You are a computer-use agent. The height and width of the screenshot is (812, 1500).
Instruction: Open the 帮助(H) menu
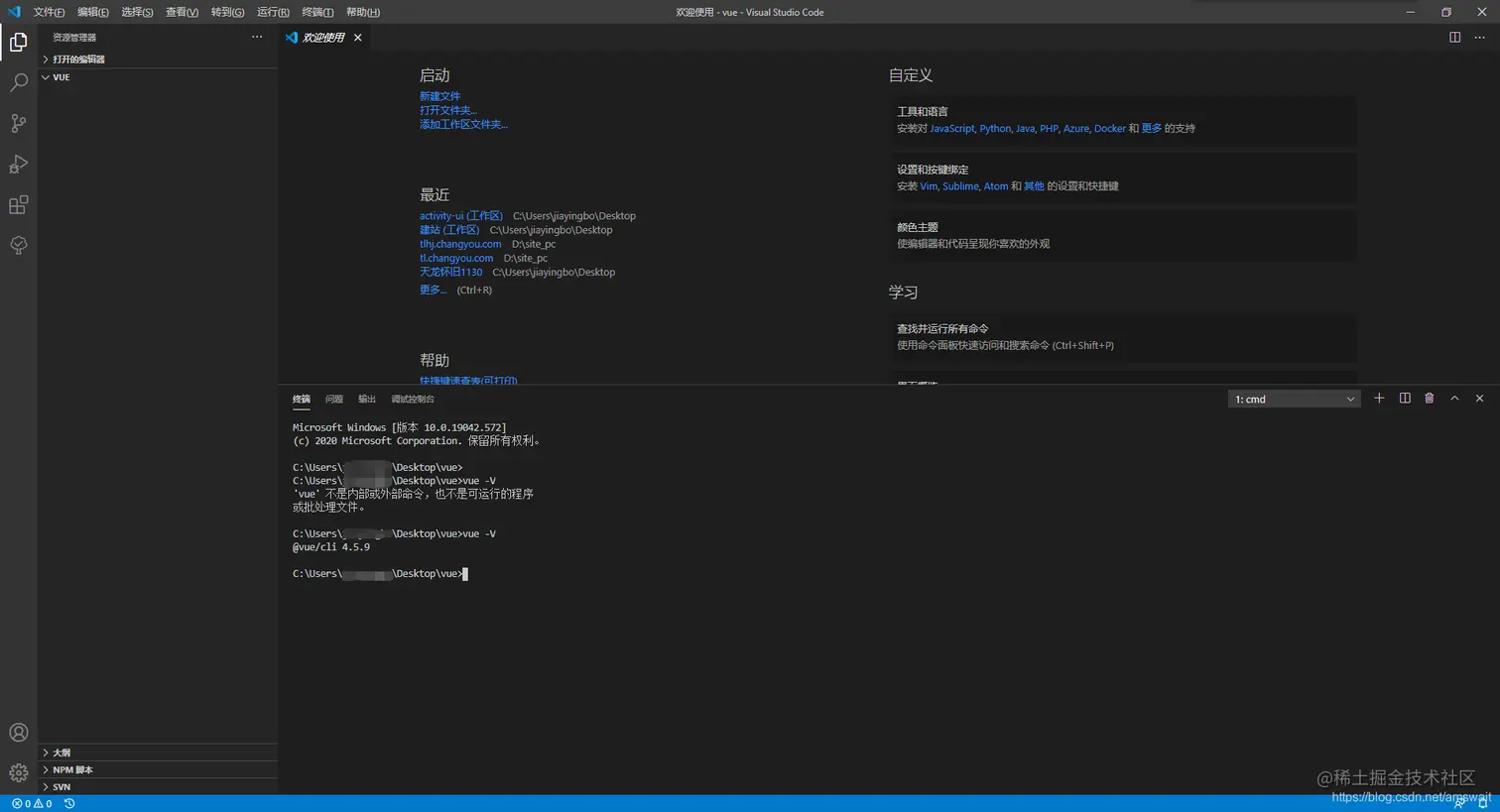click(363, 12)
